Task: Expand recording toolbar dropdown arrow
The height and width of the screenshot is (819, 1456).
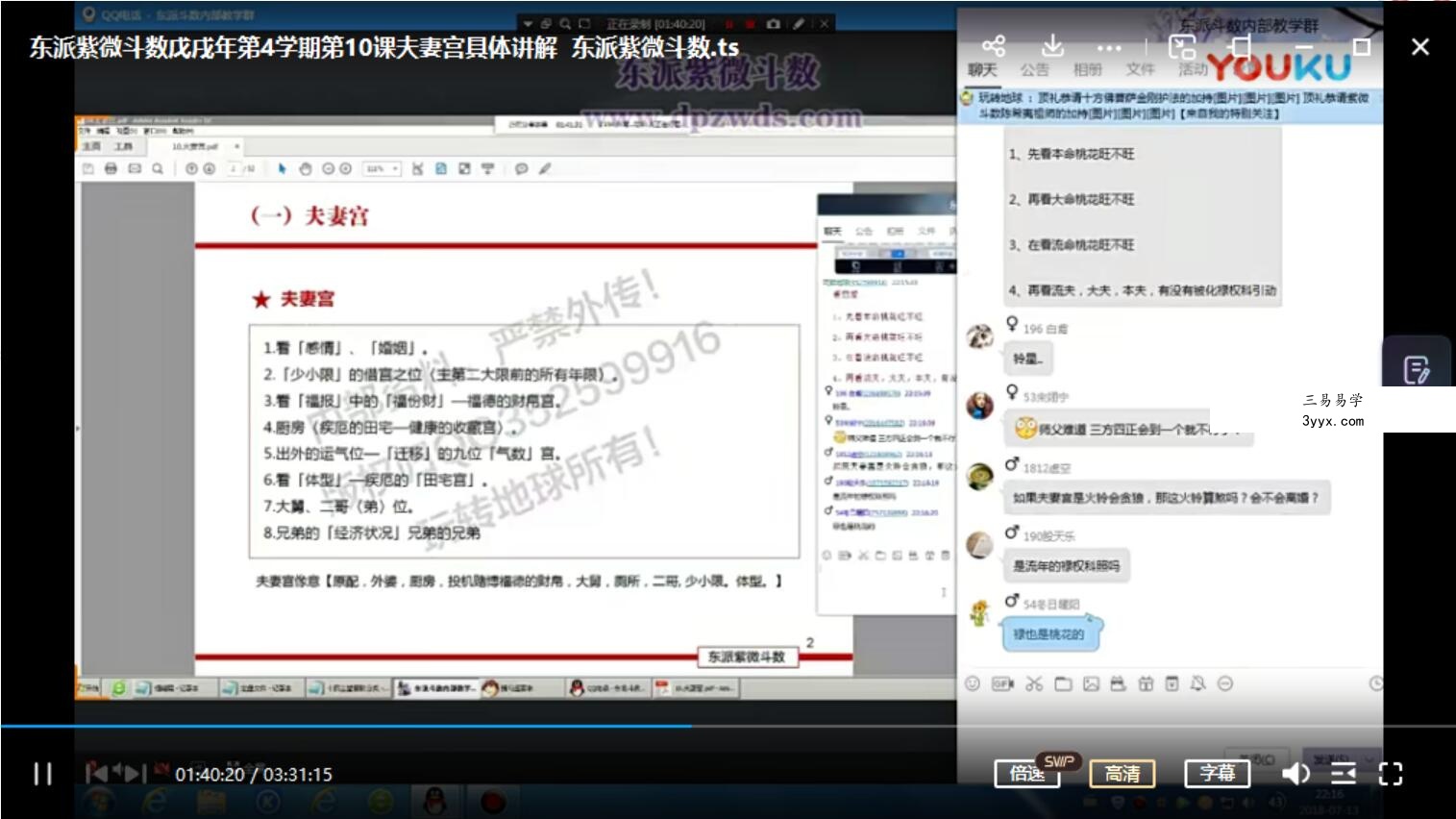Action: tap(528, 23)
